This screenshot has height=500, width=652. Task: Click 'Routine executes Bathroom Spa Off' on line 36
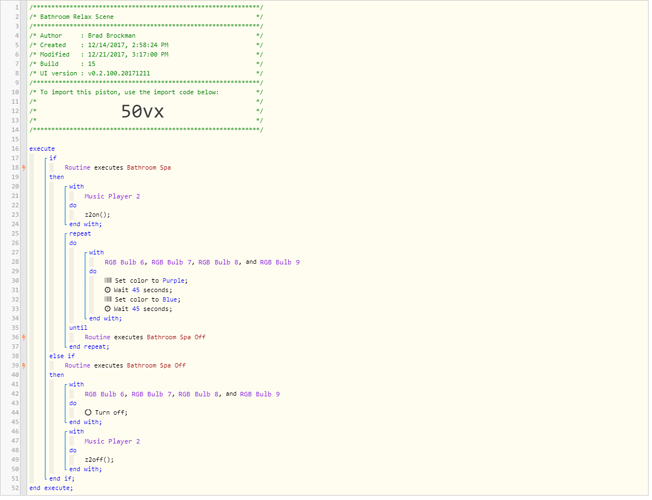pyautogui.click(x=145, y=337)
